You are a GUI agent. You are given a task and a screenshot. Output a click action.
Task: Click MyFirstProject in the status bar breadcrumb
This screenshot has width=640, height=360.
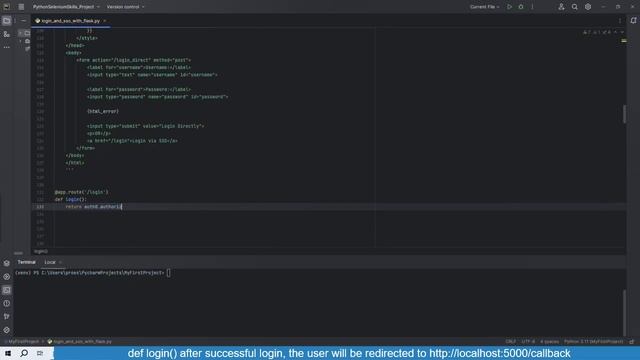click(24, 342)
